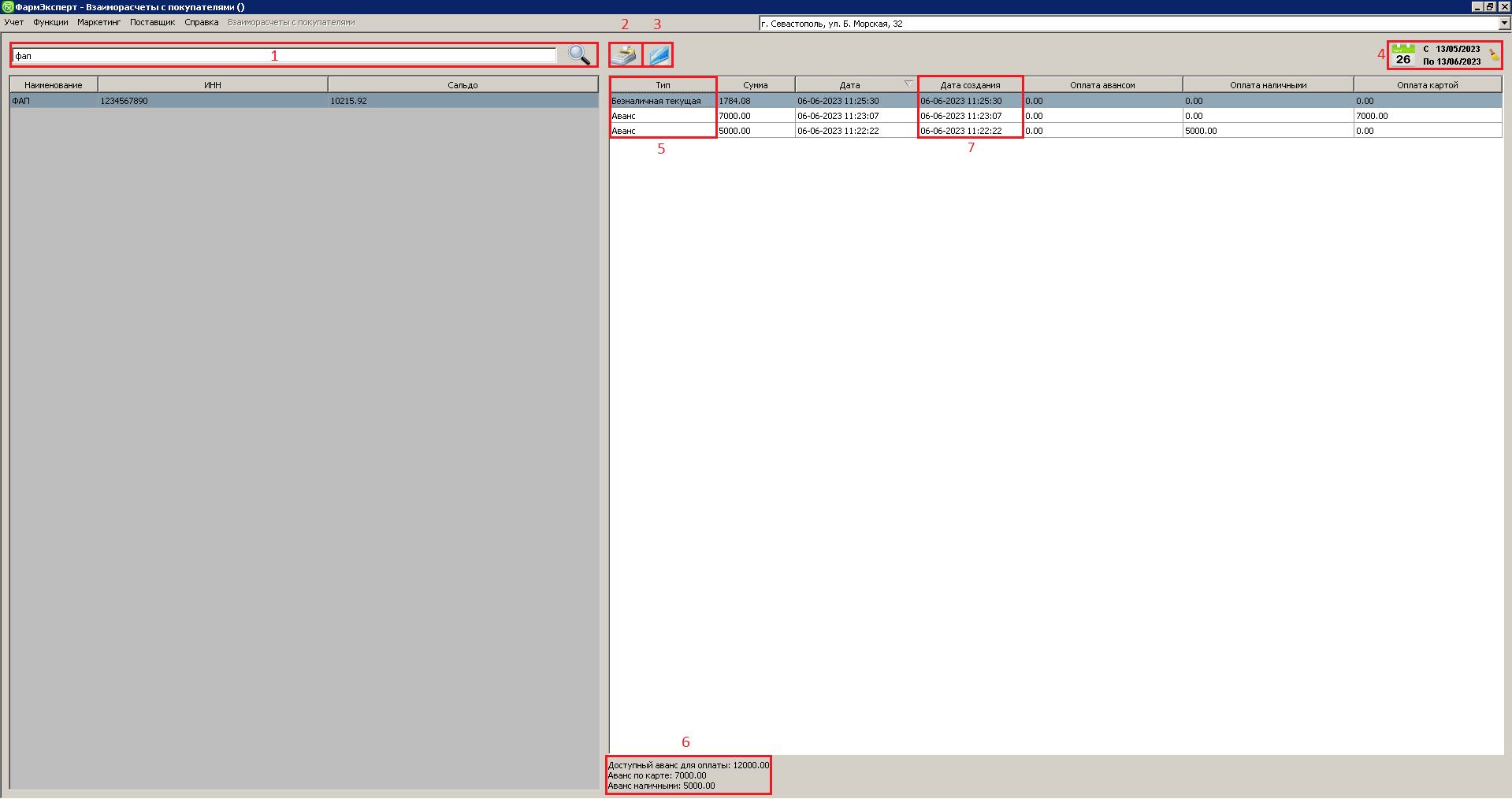Image resolution: width=1512 pixels, height=799 pixels.
Task: Click the magnifying glass search icon
Action: click(x=579, y=55)
